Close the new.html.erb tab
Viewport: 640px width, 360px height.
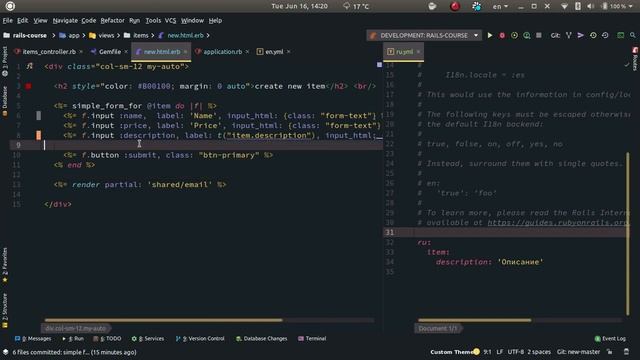[x=185, y=52]
